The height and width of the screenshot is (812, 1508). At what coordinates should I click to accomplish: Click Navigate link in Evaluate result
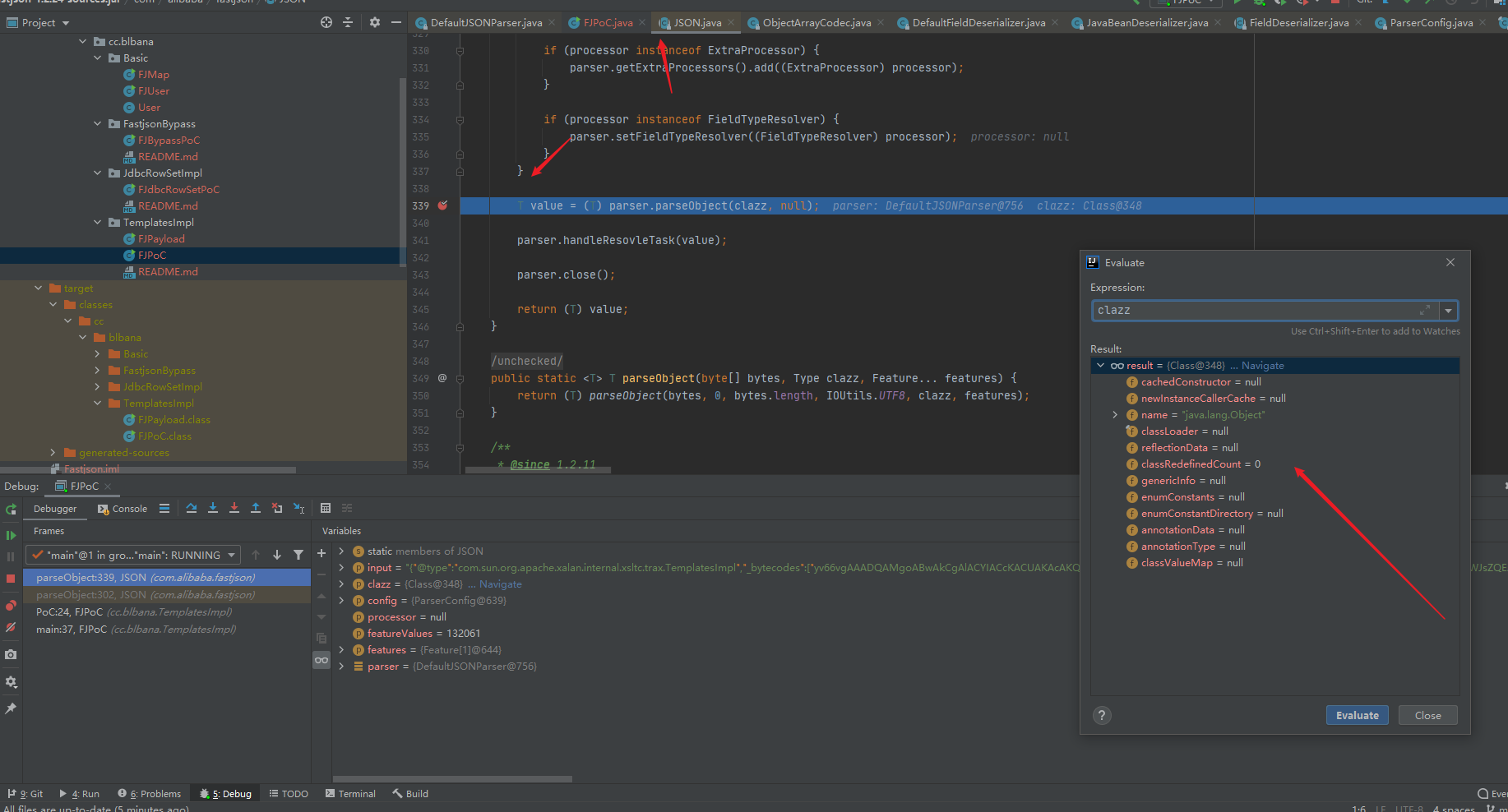click(1262, 366)
